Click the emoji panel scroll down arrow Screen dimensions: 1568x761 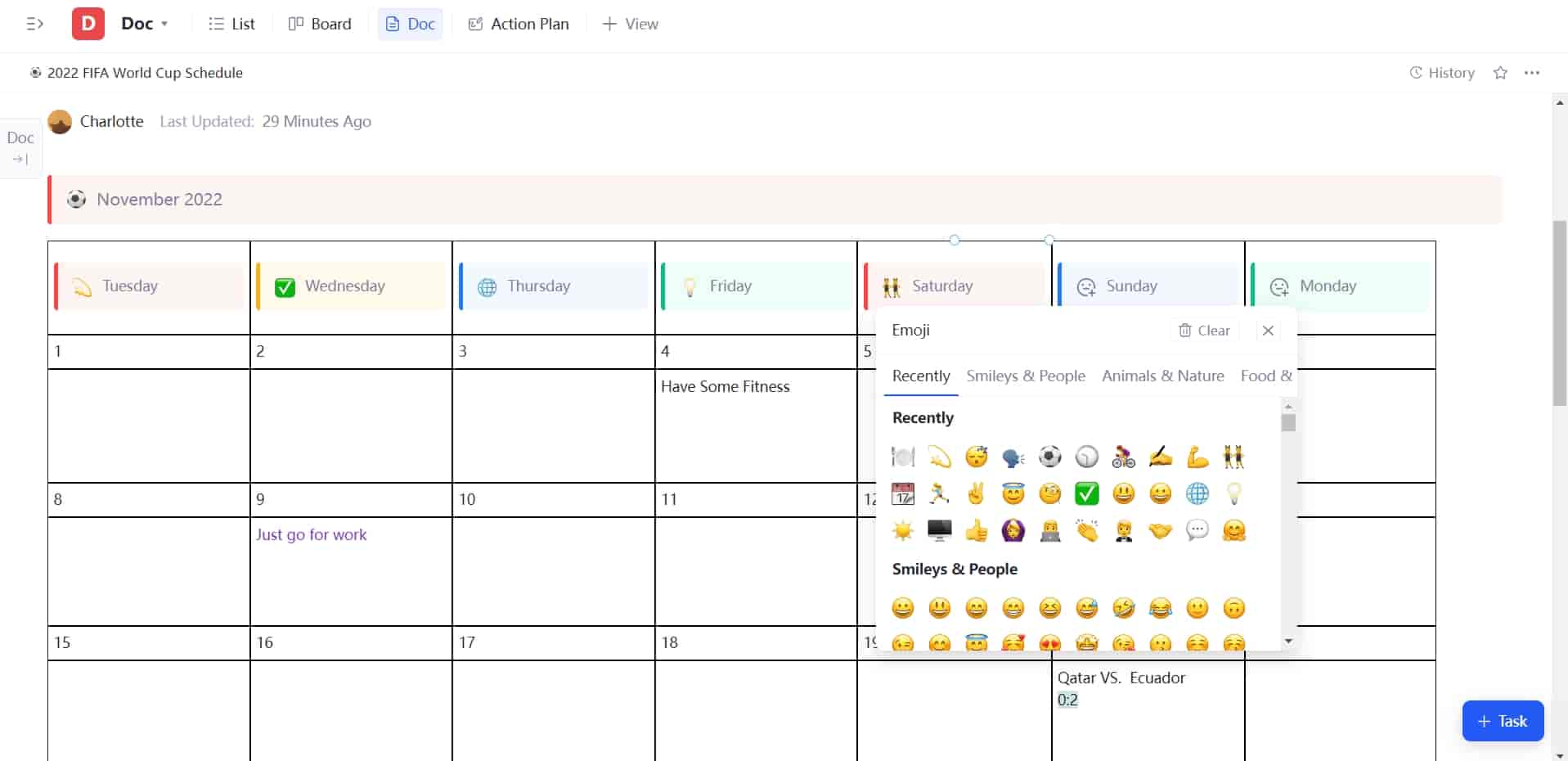[1288, 642]
